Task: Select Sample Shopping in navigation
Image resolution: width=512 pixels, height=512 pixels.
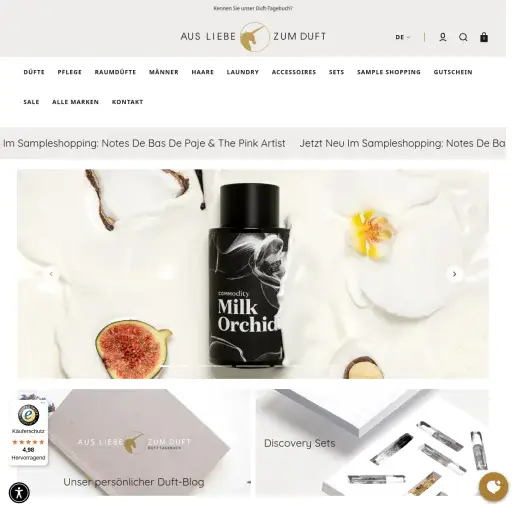Action: click(x=389, y=72)
